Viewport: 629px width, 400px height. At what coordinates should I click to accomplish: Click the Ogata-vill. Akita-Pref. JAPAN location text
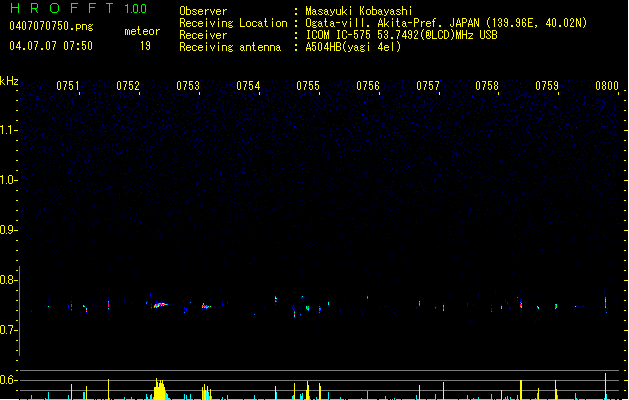(x=446, y=23)
